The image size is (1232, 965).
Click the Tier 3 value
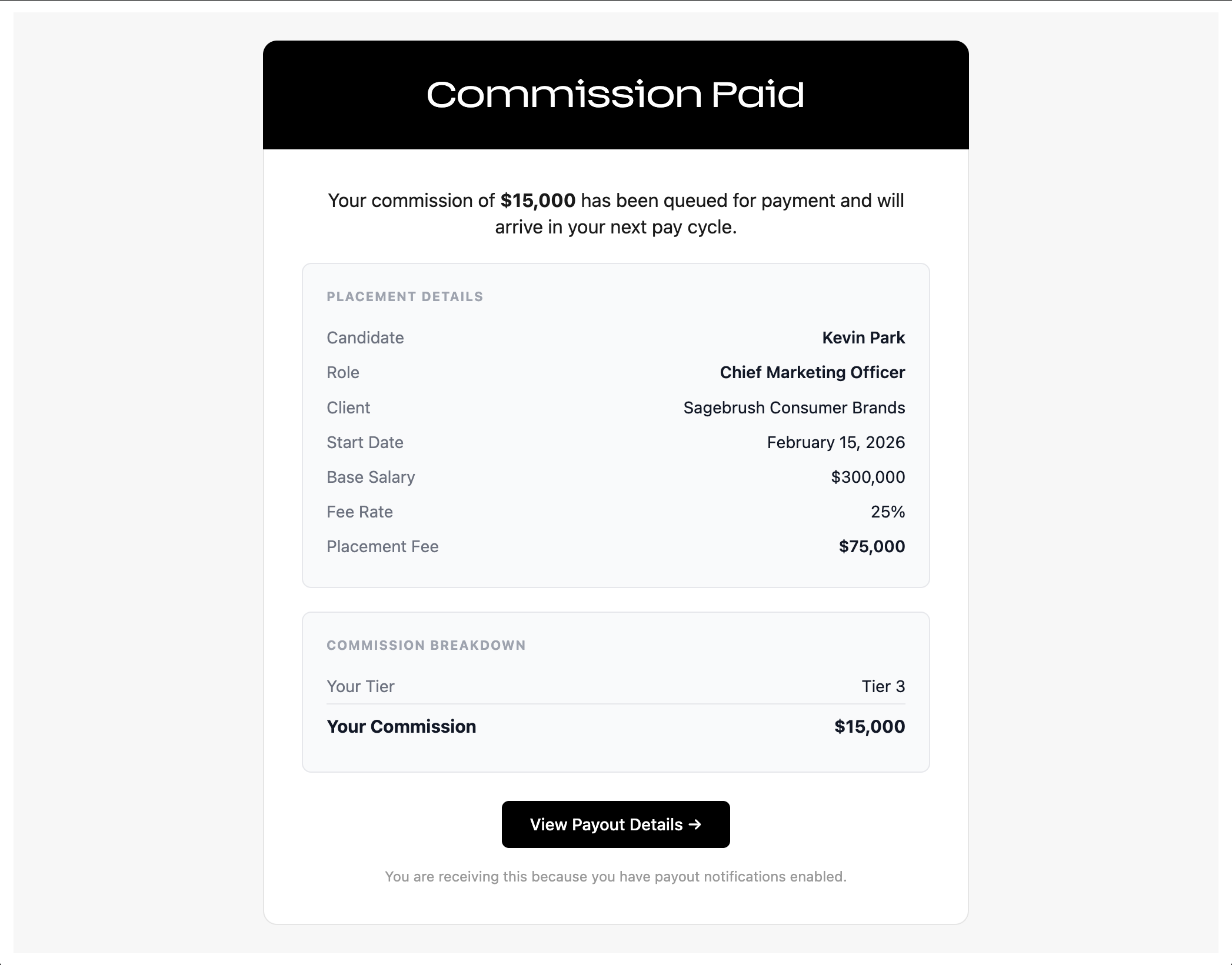[x=883, y=686]
